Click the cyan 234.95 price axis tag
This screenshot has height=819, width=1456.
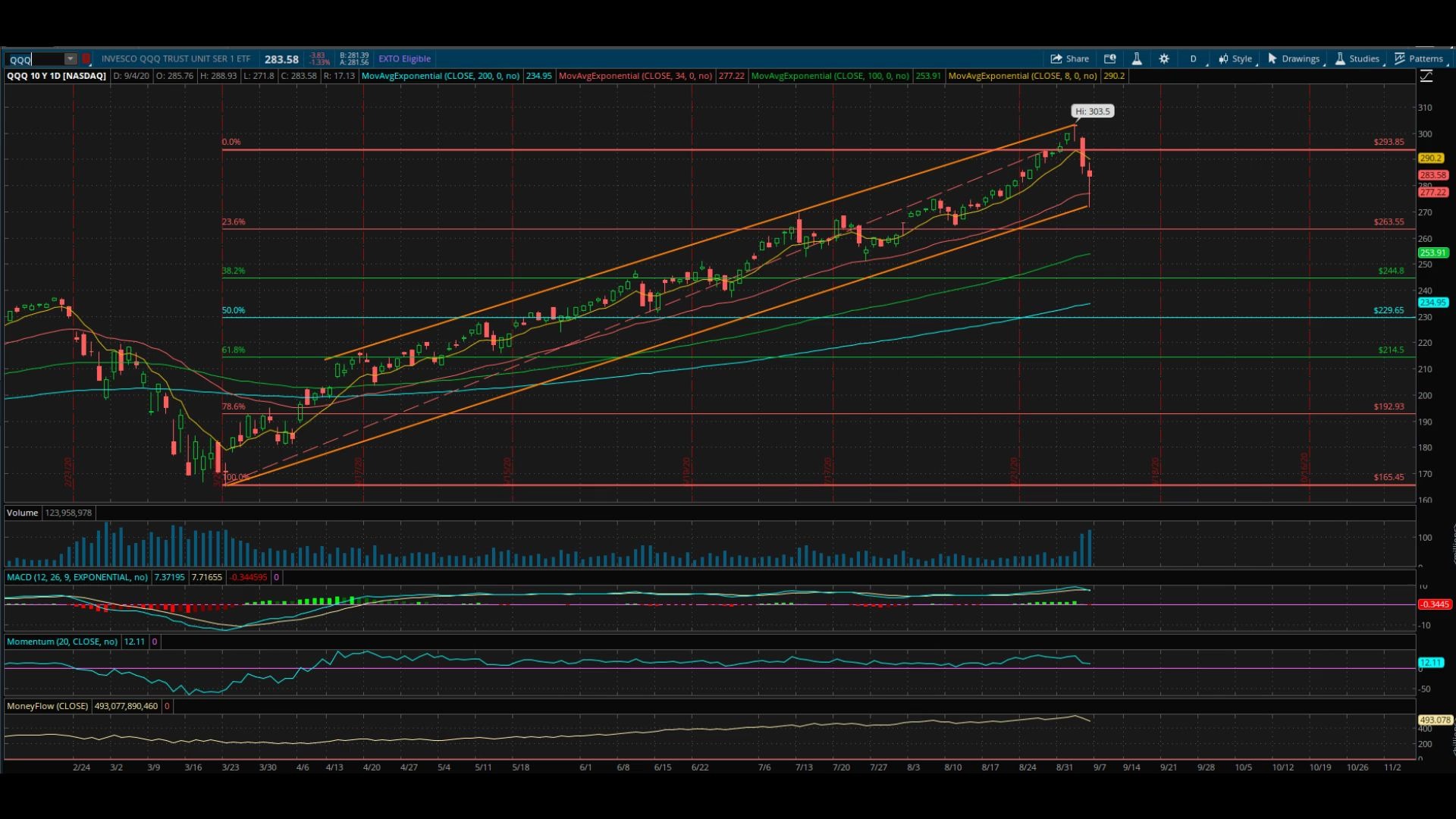click(1432, 303)
